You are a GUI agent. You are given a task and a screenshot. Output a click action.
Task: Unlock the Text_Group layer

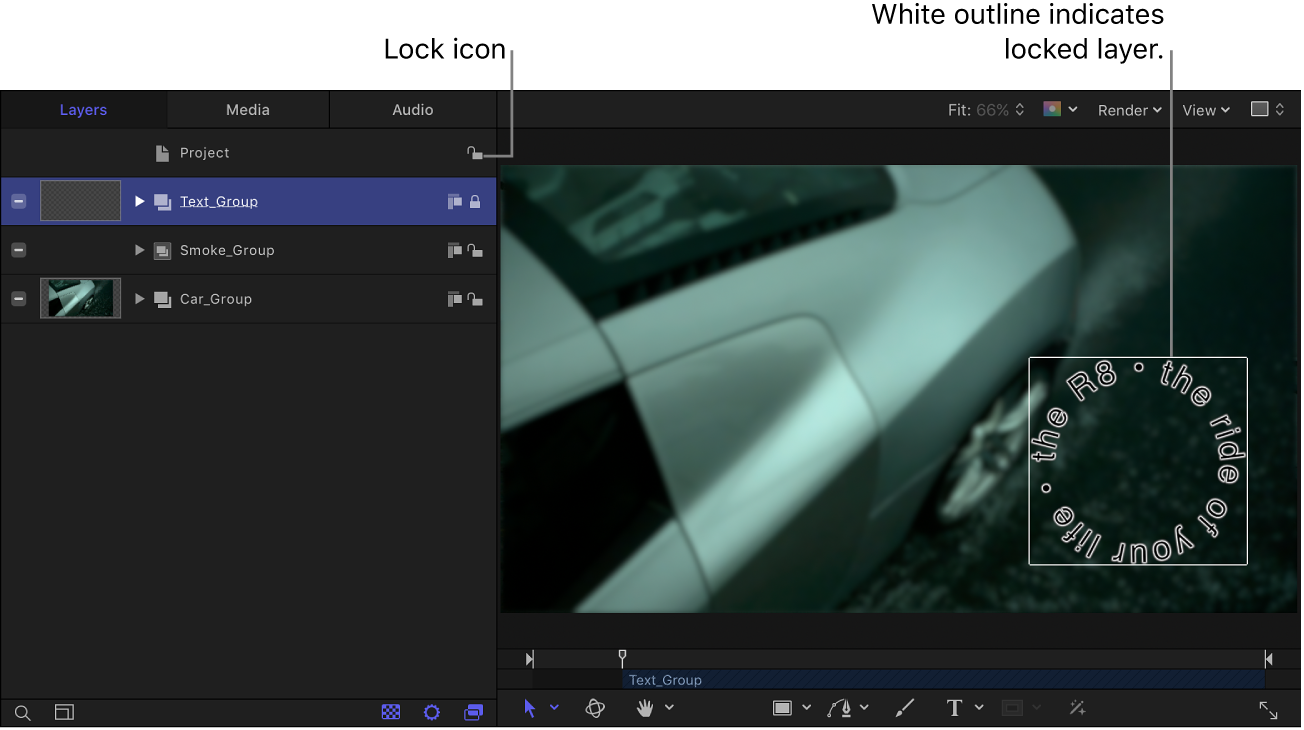[474, 201]
